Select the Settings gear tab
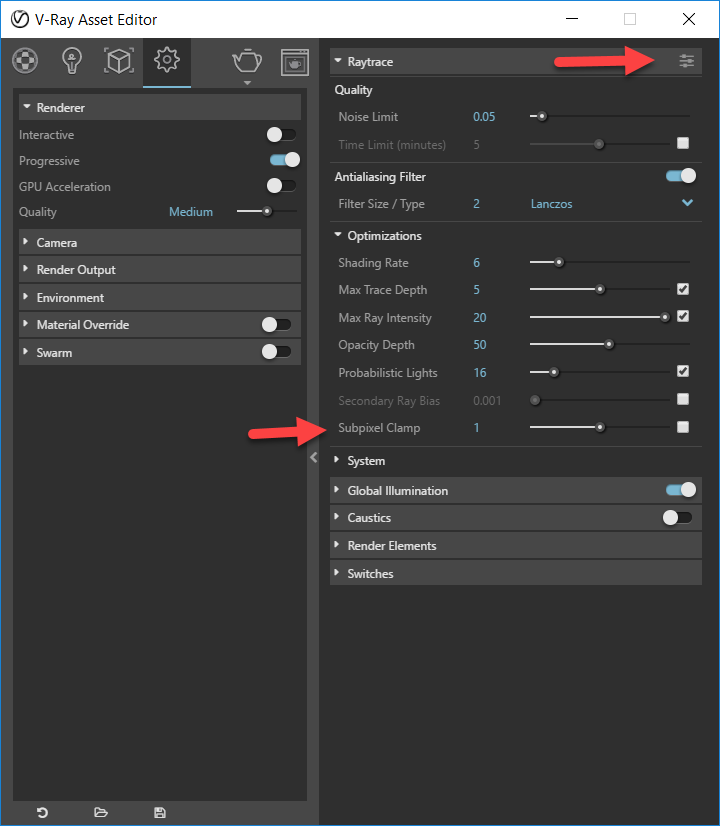720x826 pixels. point(166,61)
